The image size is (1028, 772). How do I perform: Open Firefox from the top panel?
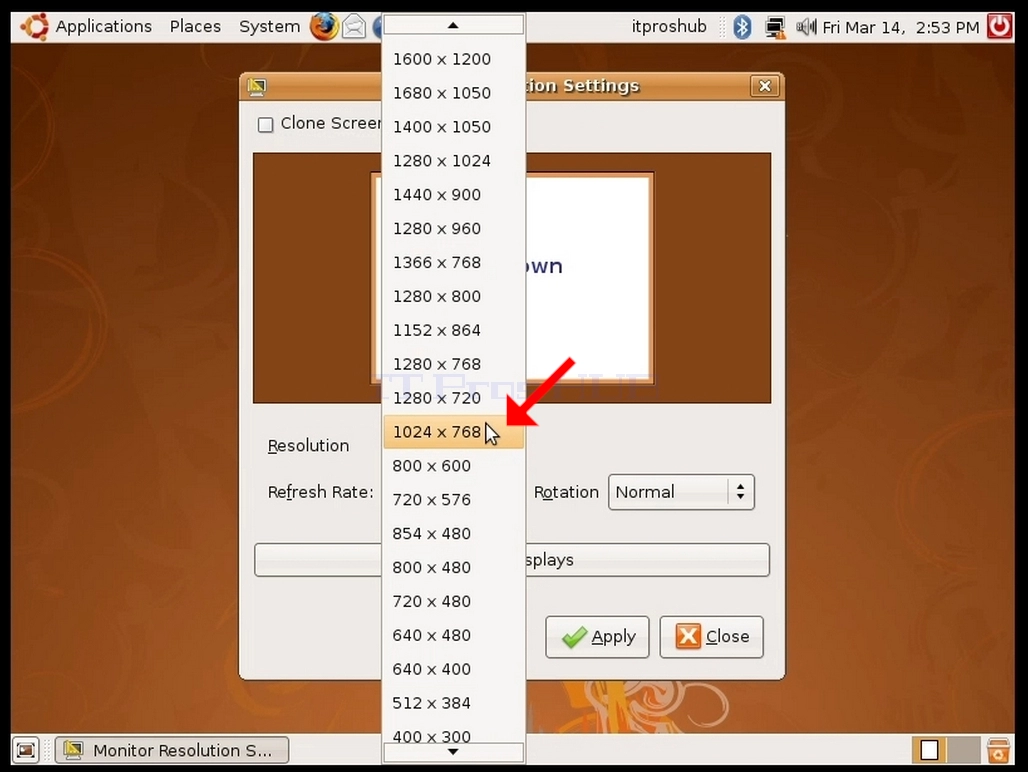[324, 27]
